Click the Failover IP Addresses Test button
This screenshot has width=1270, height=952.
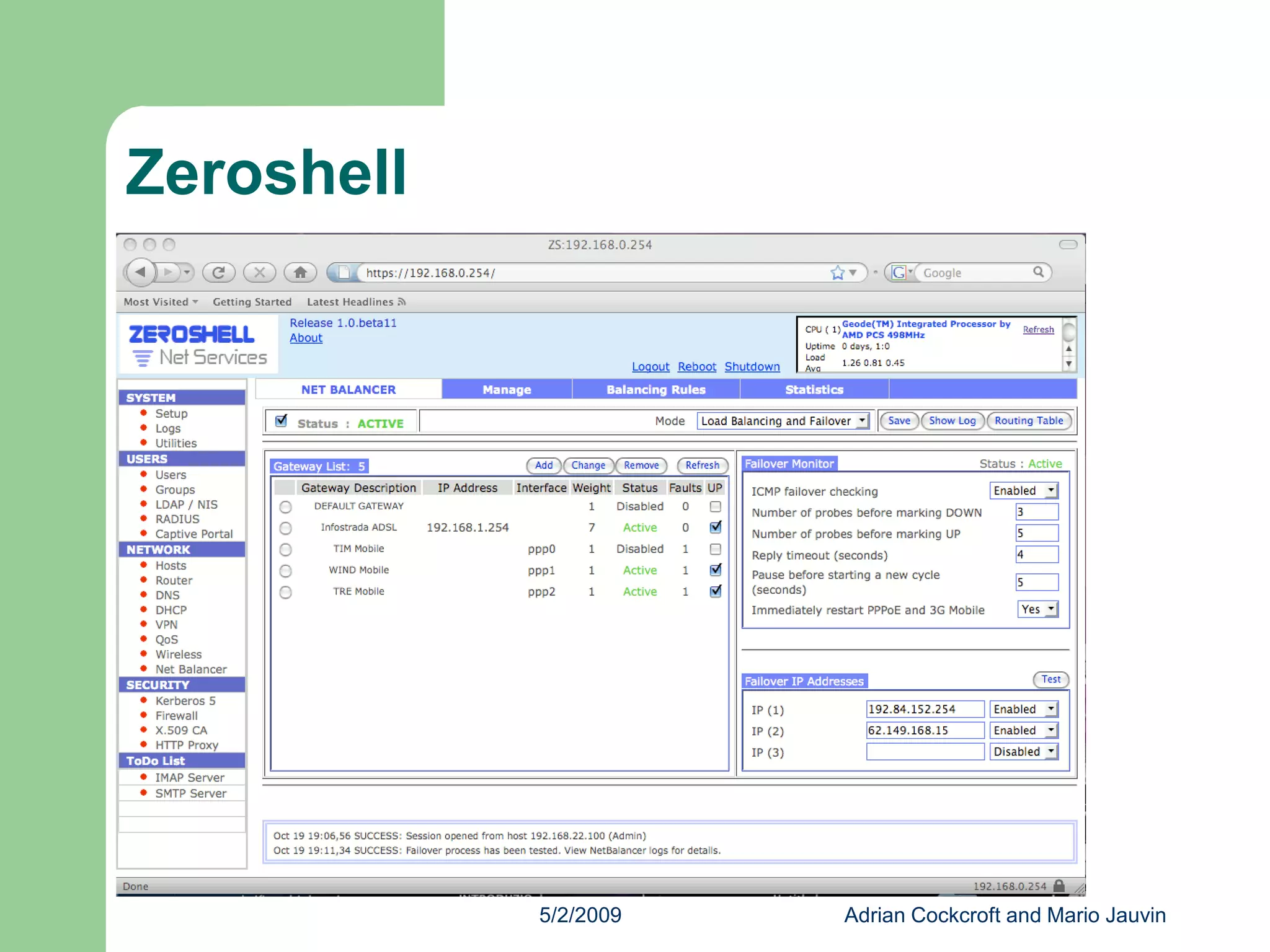coord(1051,679)
